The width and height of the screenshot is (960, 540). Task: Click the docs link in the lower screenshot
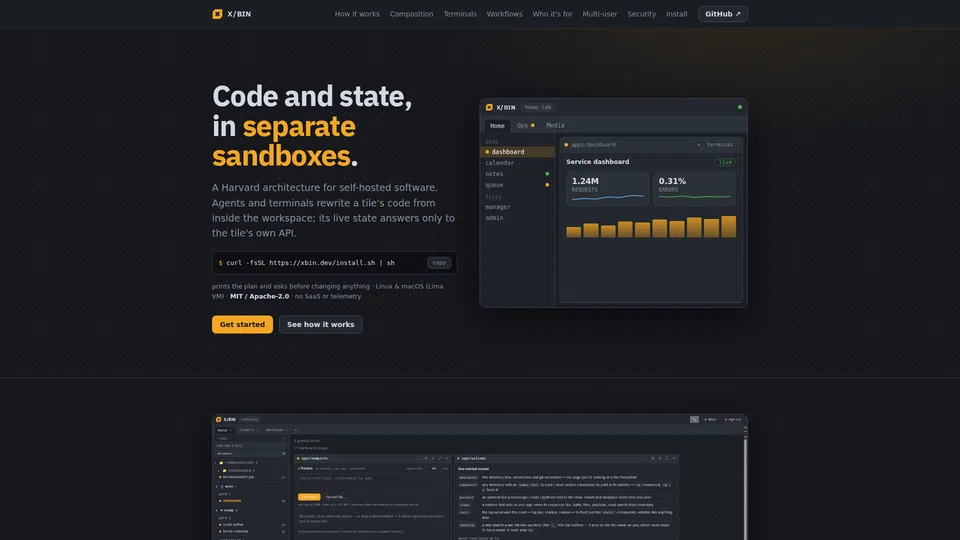[710, 419]
